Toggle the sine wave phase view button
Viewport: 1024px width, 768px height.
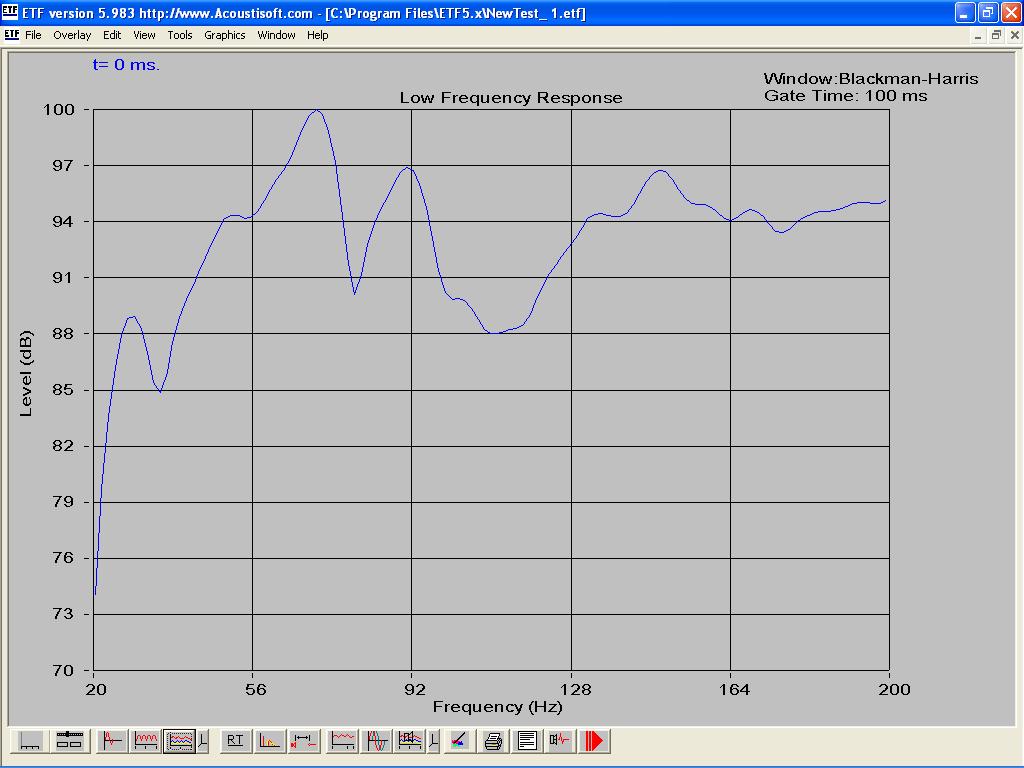[377, 741]
